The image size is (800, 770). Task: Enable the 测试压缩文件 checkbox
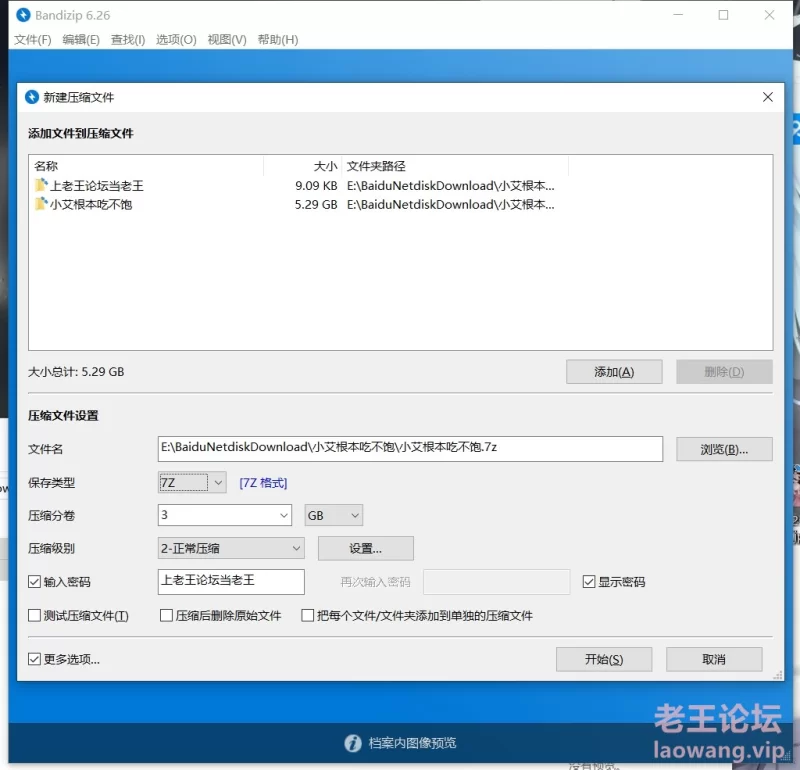pyautogui.click(x=35, y=616)
